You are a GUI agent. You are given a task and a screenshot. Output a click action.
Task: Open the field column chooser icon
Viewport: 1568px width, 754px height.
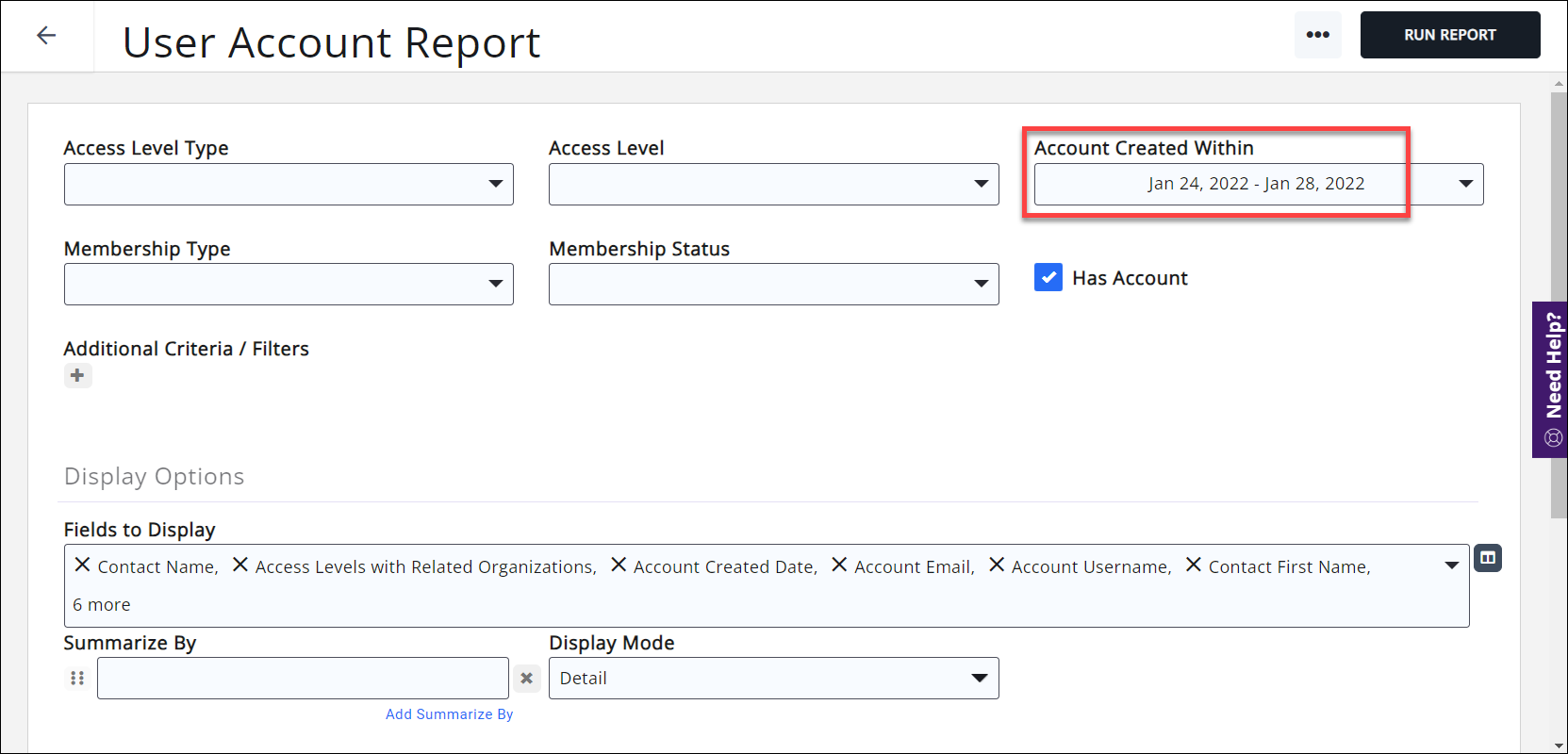pyautogui.click(x=1487, y=558)
